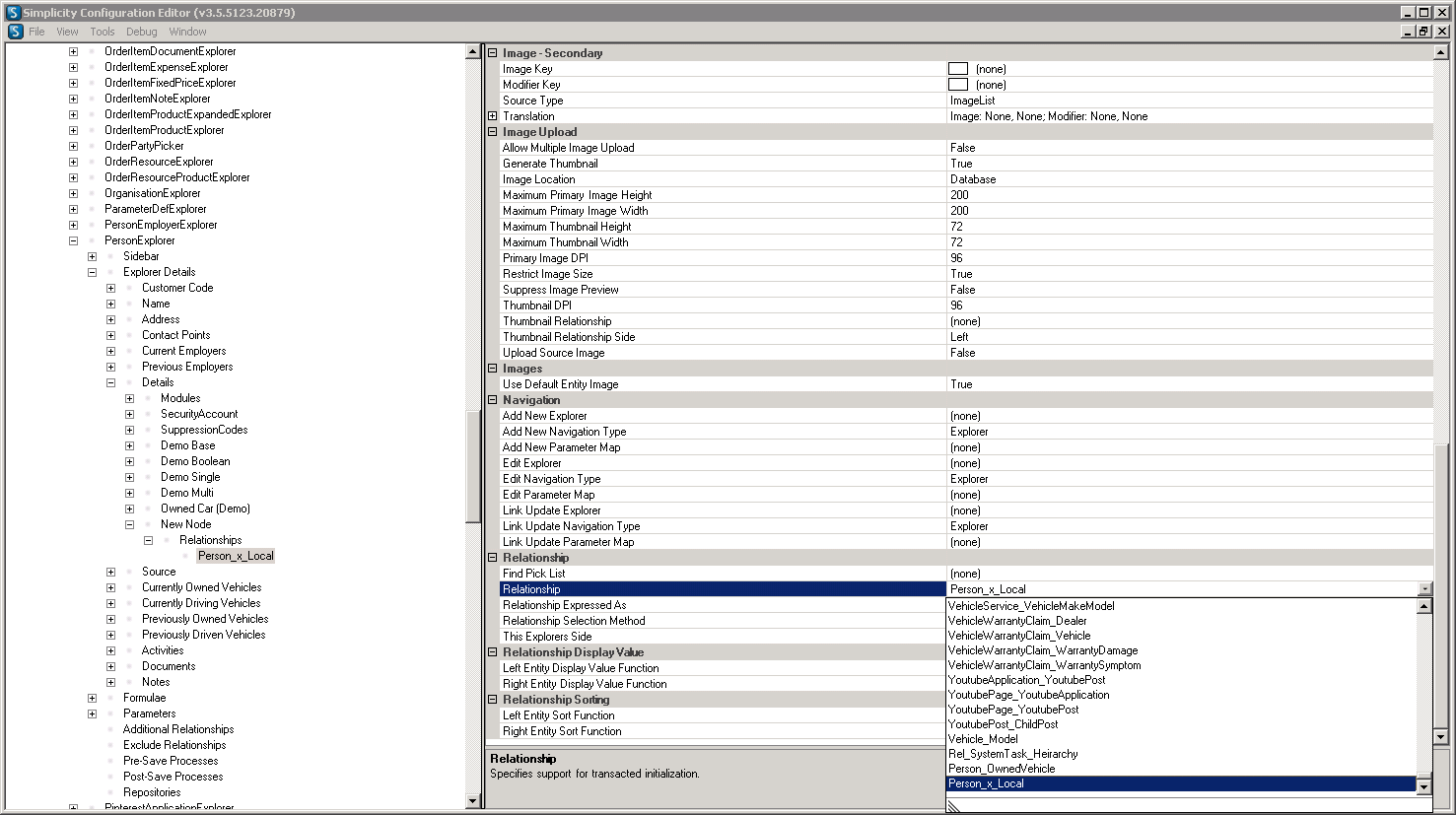Choose Person_OwnedVehicle from dropdown list
Image resolution: width=1456 pixels, height=815 pixels.
pyautogui.click(x=1181, y=769)
